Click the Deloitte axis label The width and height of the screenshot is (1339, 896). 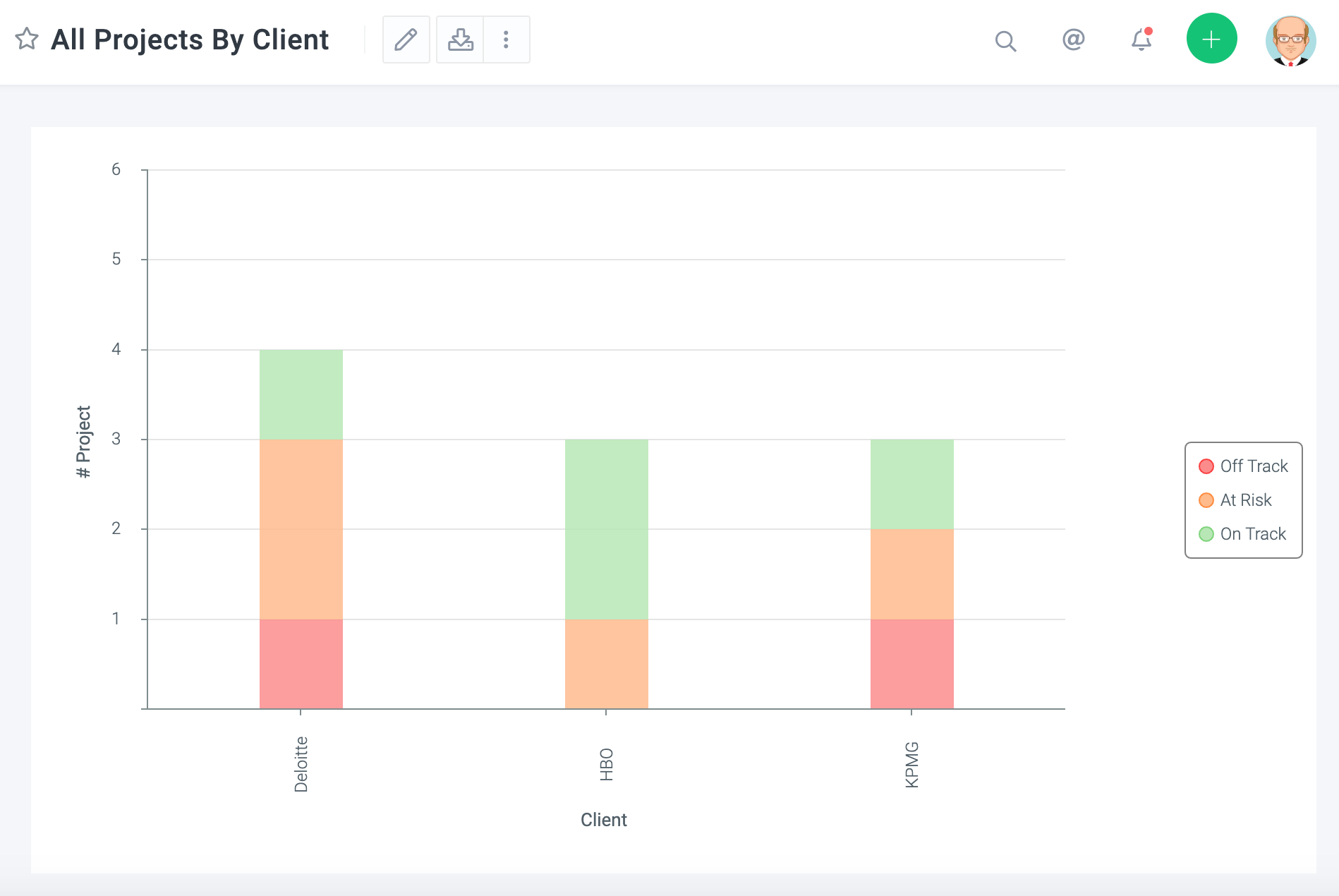click(x=301, y=765)
